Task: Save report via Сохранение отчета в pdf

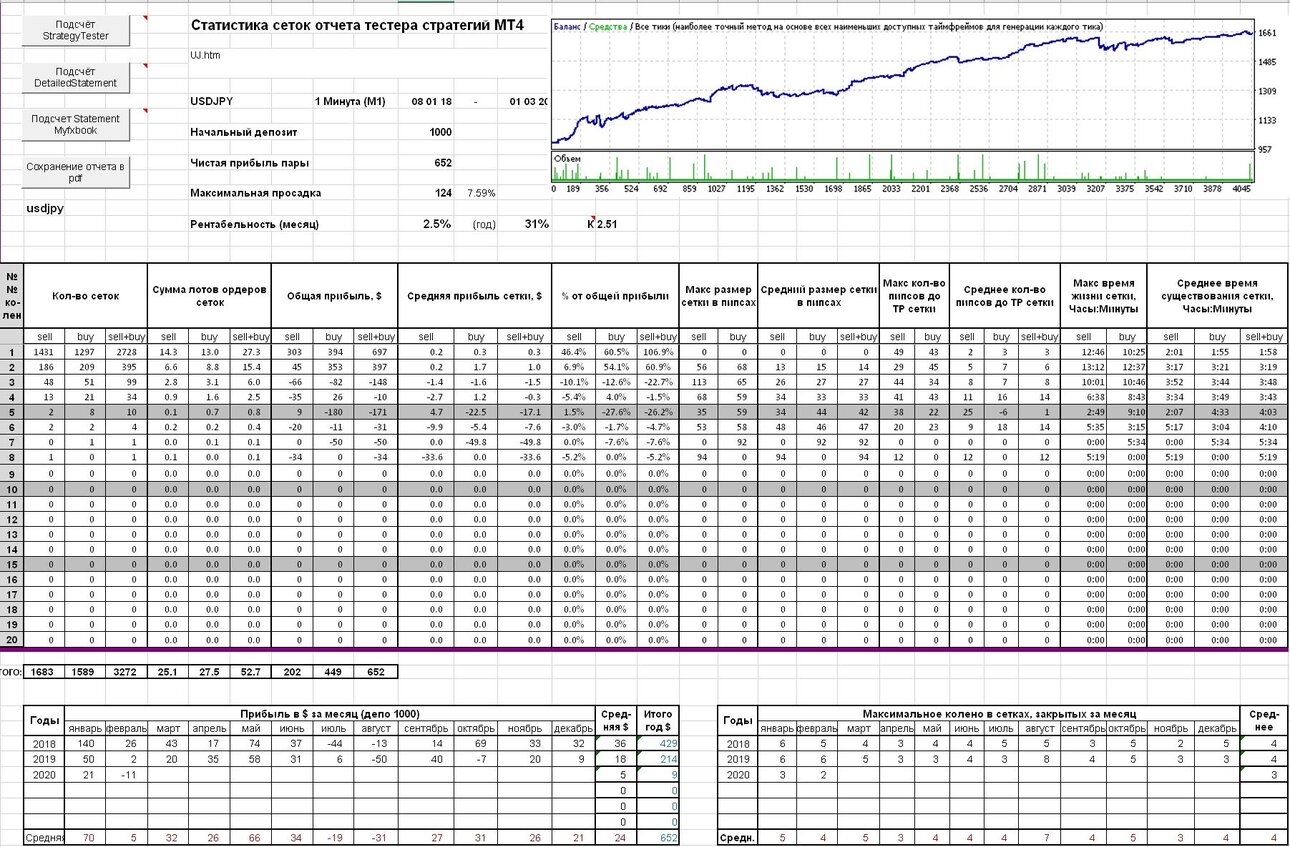Action: click(x=78, y=172)
